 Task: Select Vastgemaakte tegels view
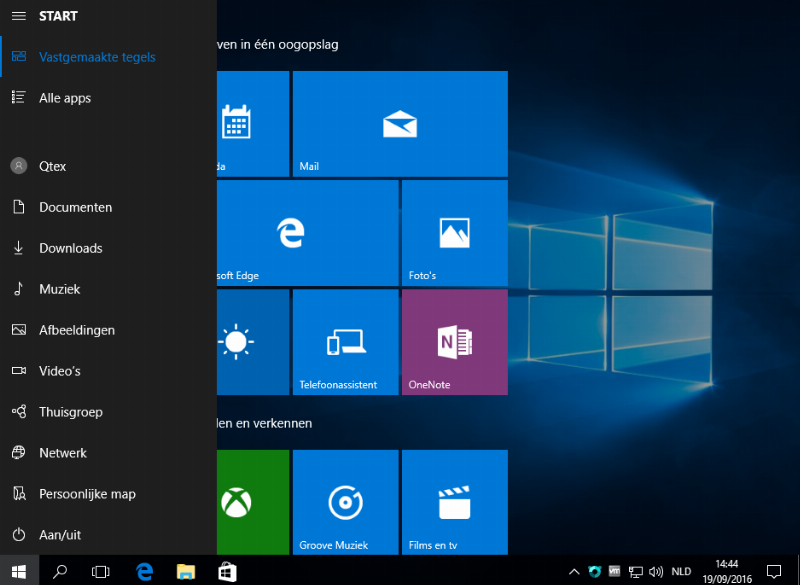coord(97,57)
